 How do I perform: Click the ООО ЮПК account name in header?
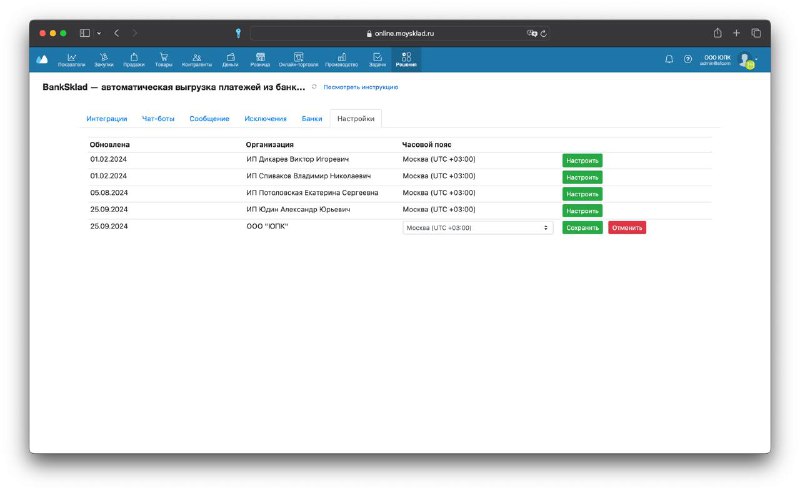[717, 58]
